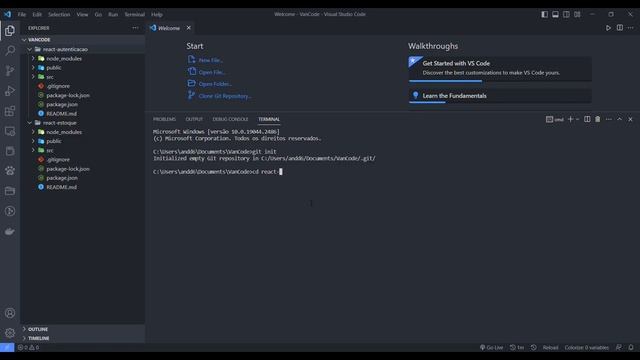Open the Manage gear icon
The image size is (640, 360).
[x=10, y=333]
